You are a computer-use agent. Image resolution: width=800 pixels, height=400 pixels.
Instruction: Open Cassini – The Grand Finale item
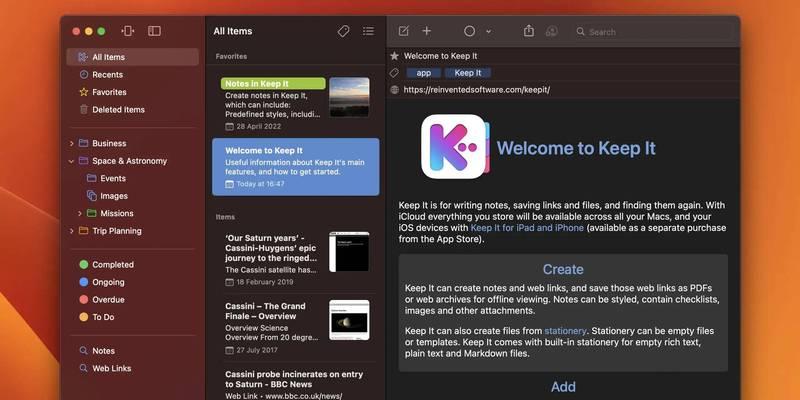[x=296, y=328]
